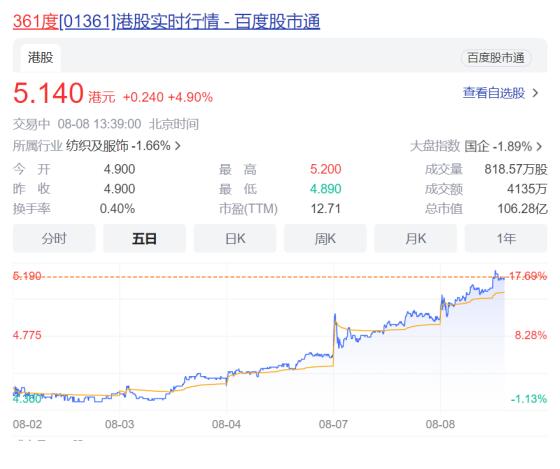Click the 成交额 value 4135万

pyautogui.click(x=527, y=189)
